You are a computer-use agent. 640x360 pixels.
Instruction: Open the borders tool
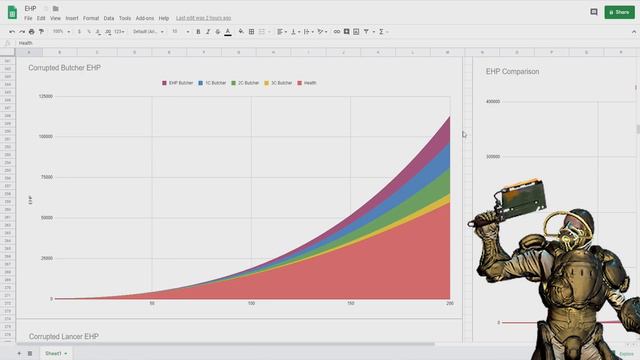[251, 31]
